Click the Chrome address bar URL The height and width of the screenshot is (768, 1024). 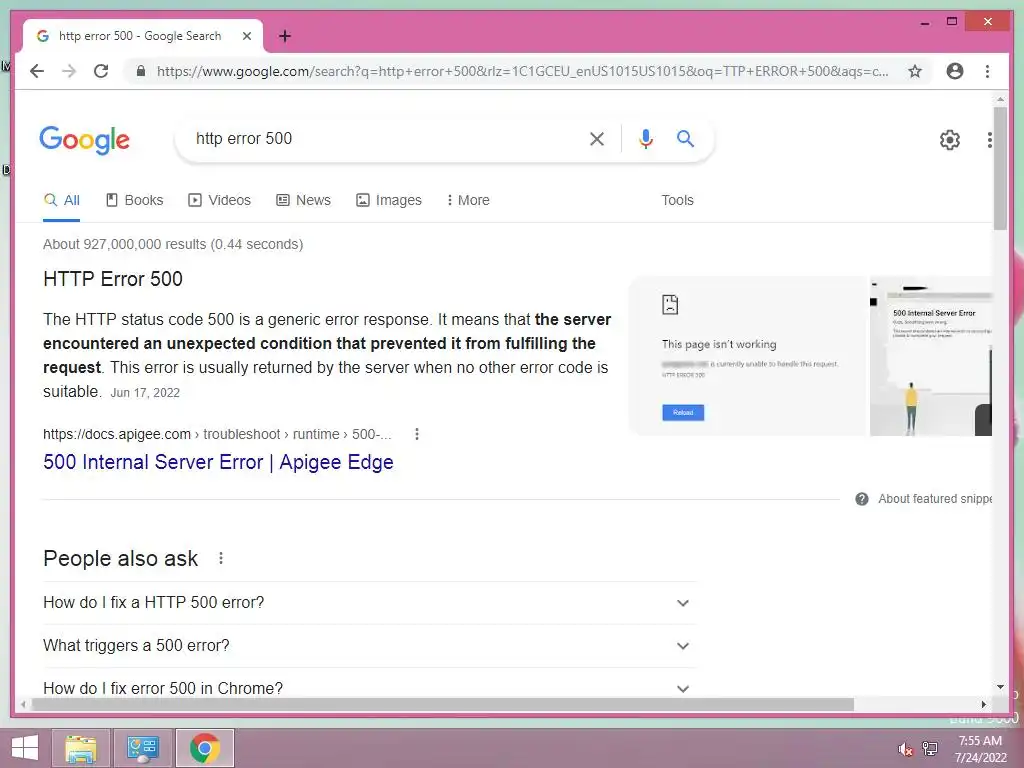[x=522, y=71]
